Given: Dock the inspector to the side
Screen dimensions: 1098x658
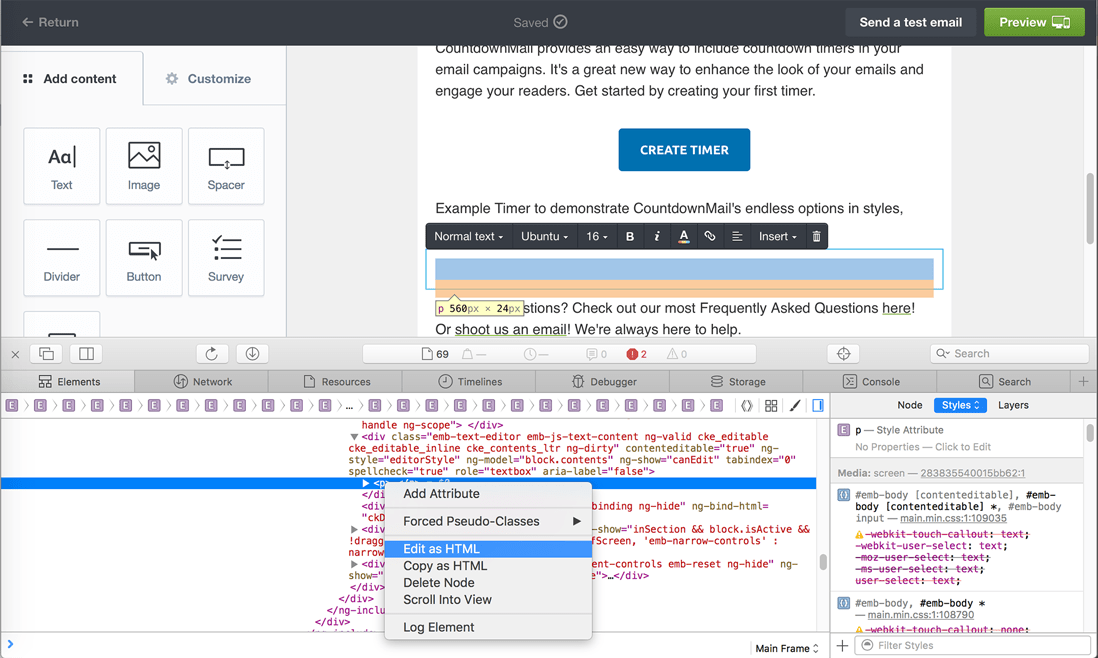Looking at the screenshot, I should click(x=87, y=354).
